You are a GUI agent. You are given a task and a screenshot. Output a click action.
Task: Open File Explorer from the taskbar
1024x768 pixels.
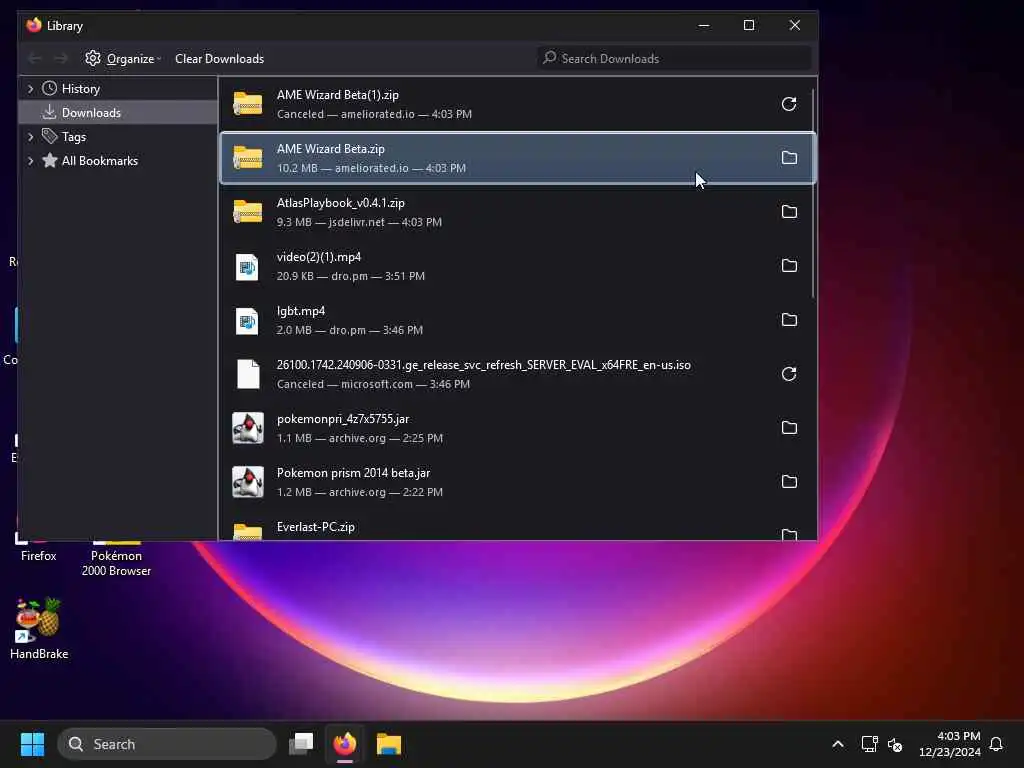(389, 744)
